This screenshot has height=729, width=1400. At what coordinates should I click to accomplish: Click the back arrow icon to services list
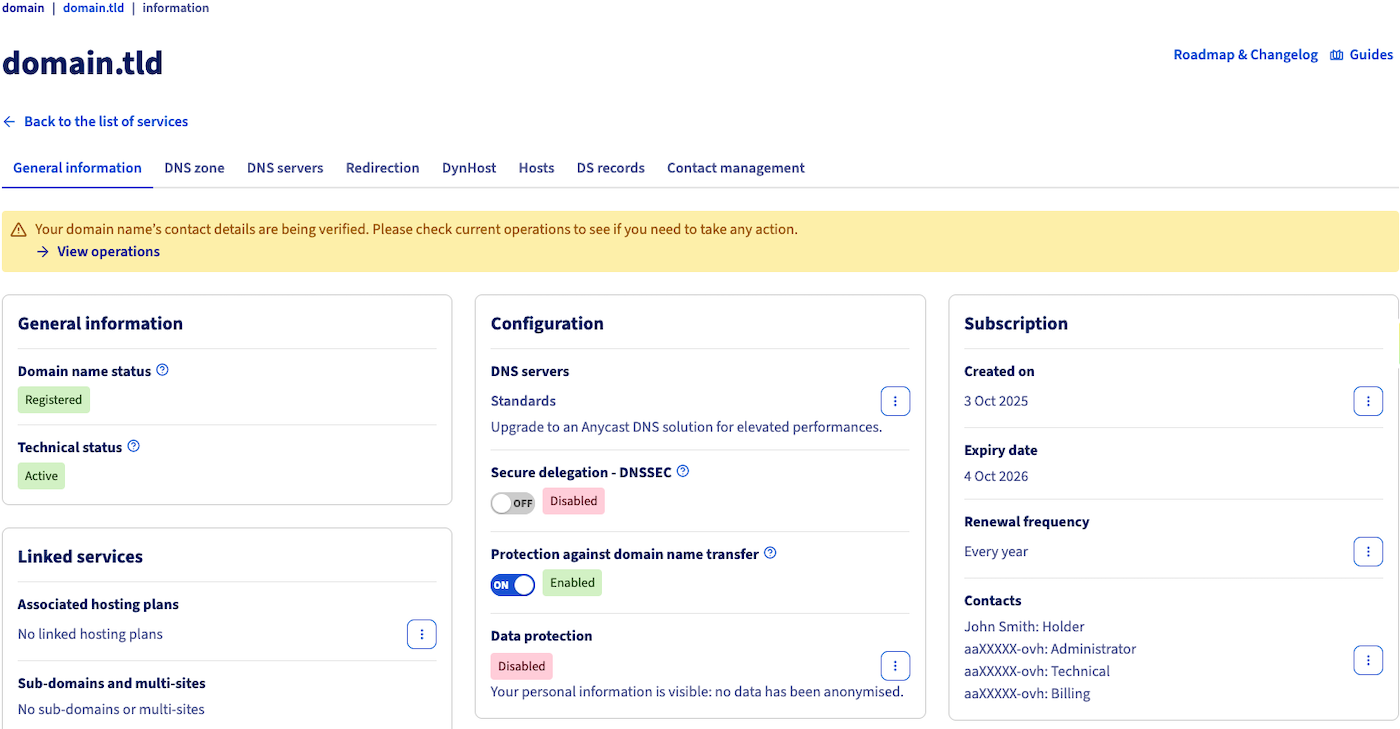pos(10,121)
